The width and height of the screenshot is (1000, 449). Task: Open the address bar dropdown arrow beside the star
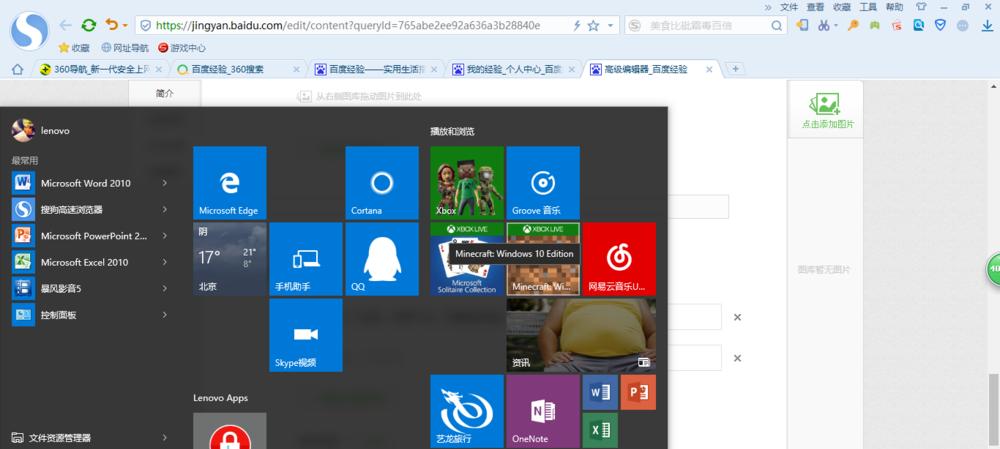[x=610, y=26]
